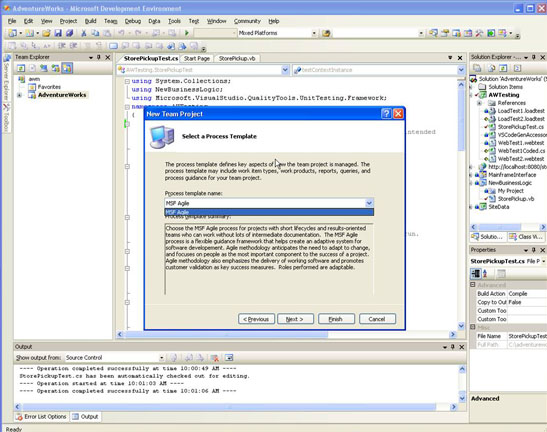Click the Finish button in dialog
The image size is (547, 432).
336,319
